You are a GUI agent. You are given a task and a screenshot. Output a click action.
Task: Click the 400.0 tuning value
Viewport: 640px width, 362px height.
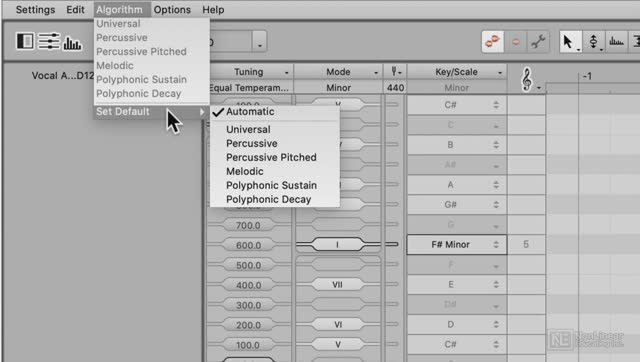(248, 285)
